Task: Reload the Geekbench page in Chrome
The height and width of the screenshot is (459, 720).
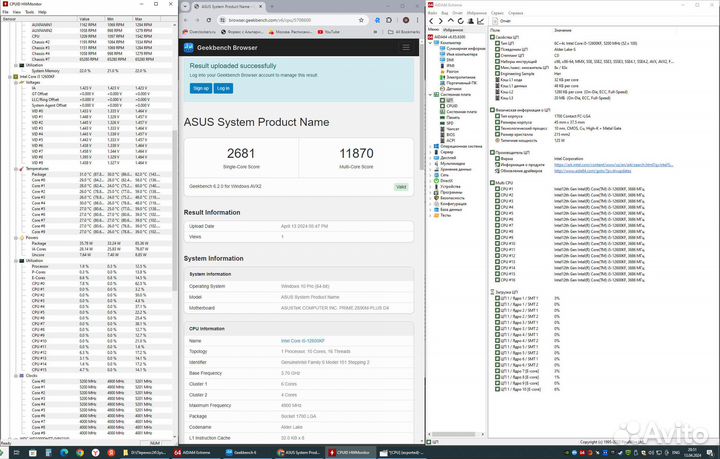Action: [x=209, y=20]
